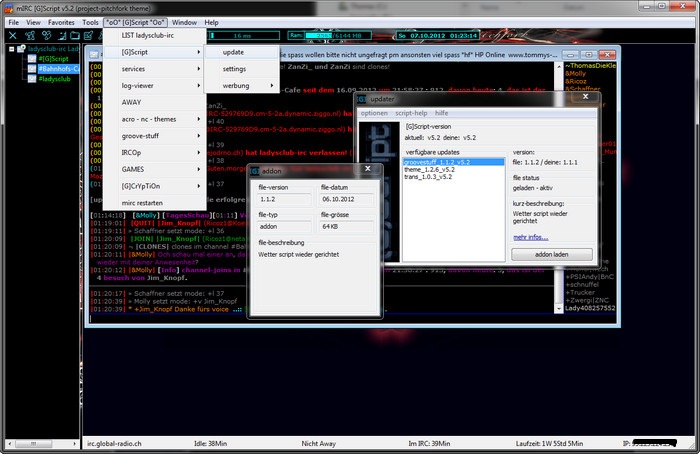The height and width of the screenshot is (454, 700).
Task: Select #Bahnhofs-C channel in the tree
Action: (x=58, y=69)
